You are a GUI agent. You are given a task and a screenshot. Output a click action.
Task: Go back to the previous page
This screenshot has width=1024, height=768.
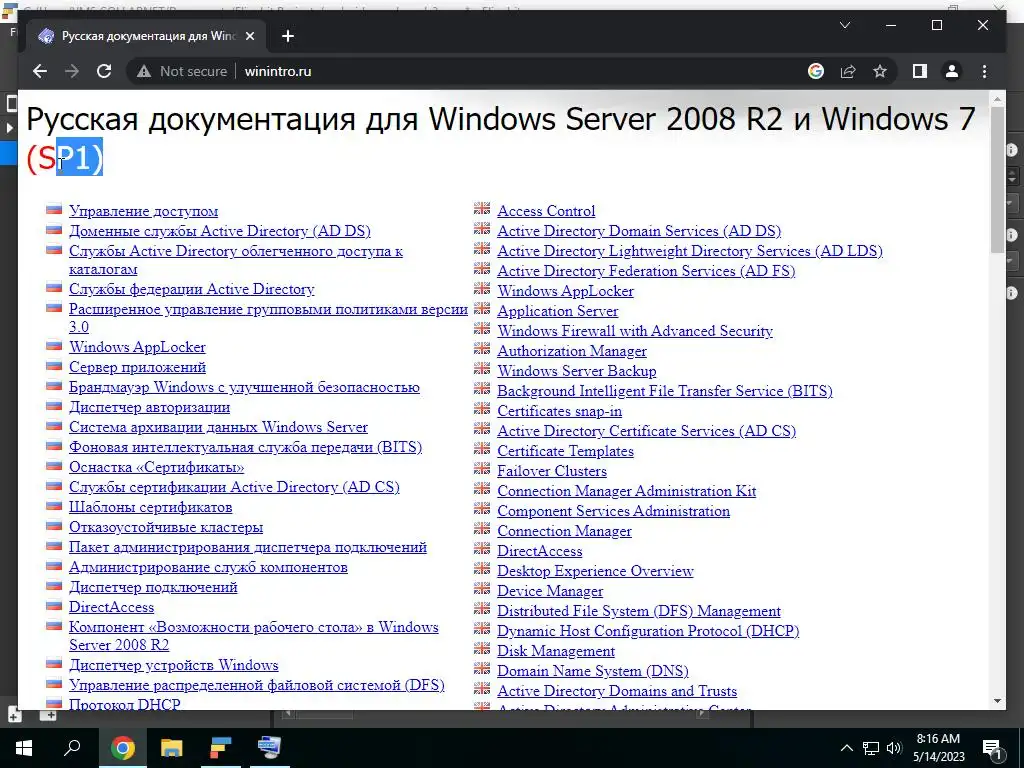click(x=40, y=71)
